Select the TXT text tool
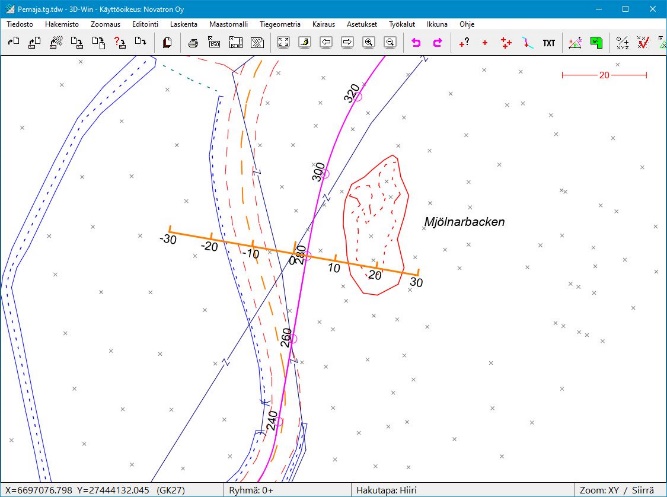Screen dimensions: 667x497 [x=549, y=43]
